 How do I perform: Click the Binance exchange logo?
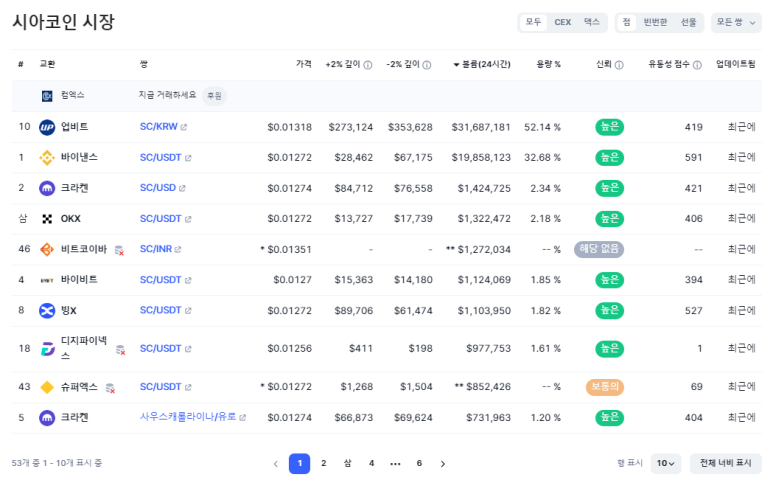(x=47, y=158)
